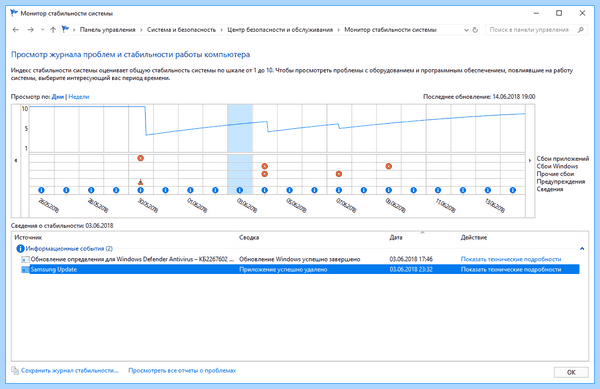Select the Прочие сбои error on 07.06.2018

(x=339, y=174)
